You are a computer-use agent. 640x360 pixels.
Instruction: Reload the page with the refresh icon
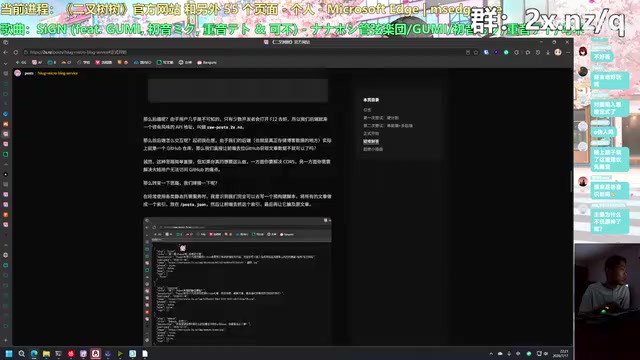16,52
